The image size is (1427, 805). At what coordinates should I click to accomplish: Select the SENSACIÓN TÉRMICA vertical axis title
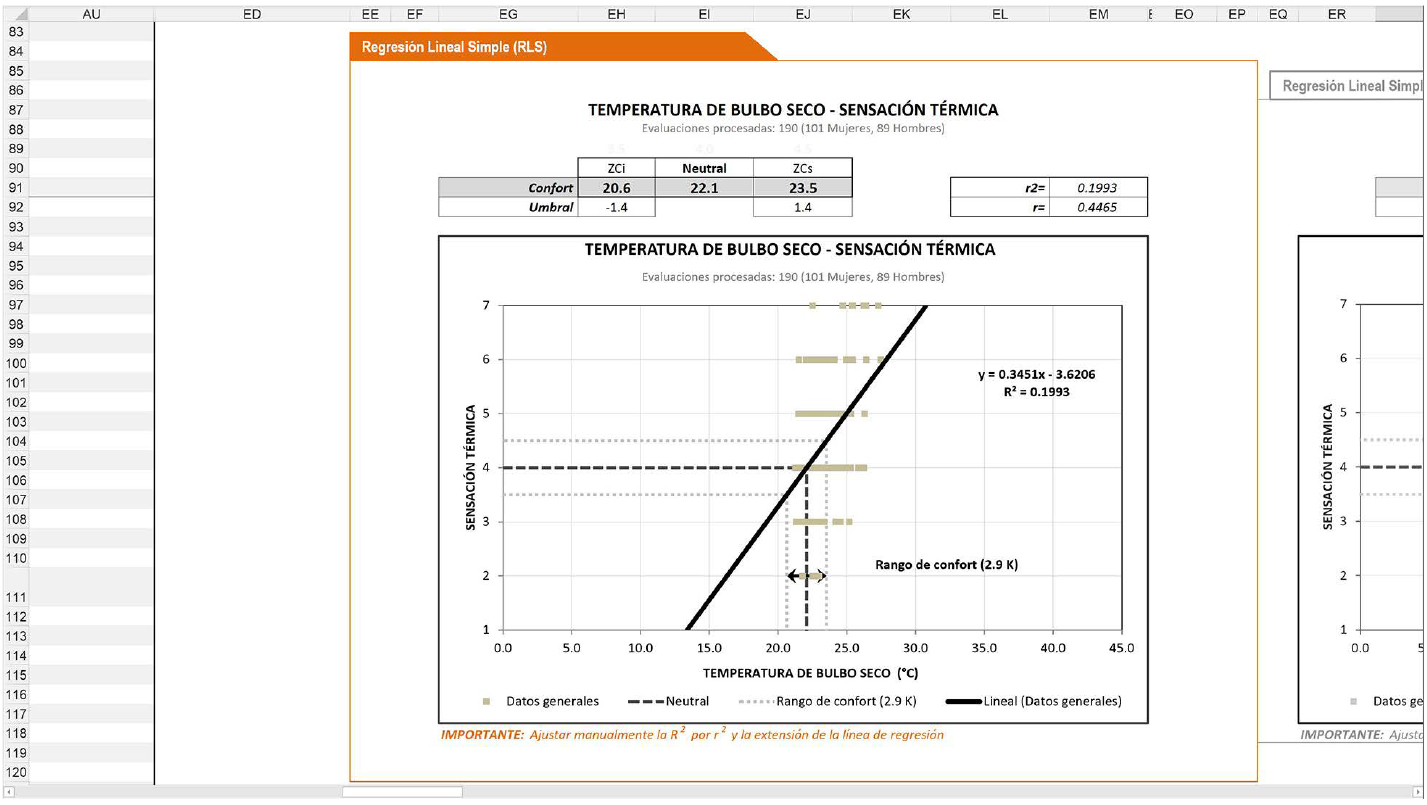tap(470, 467)
